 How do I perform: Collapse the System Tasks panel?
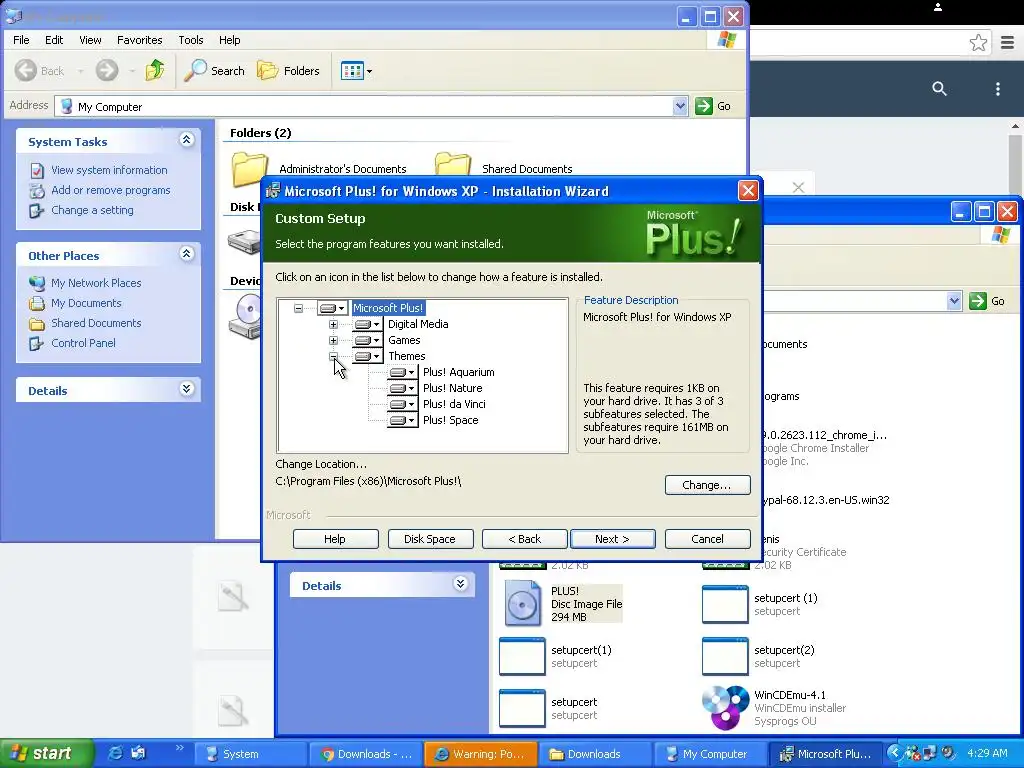[x=187, y=140]
